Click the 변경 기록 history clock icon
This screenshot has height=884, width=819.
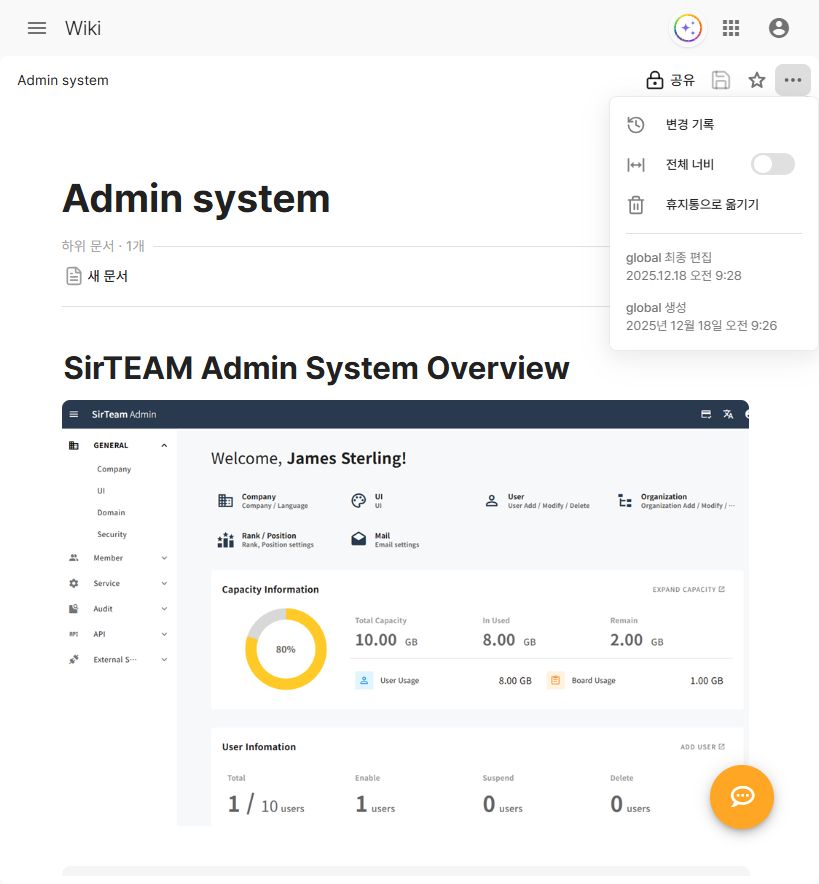636,125
